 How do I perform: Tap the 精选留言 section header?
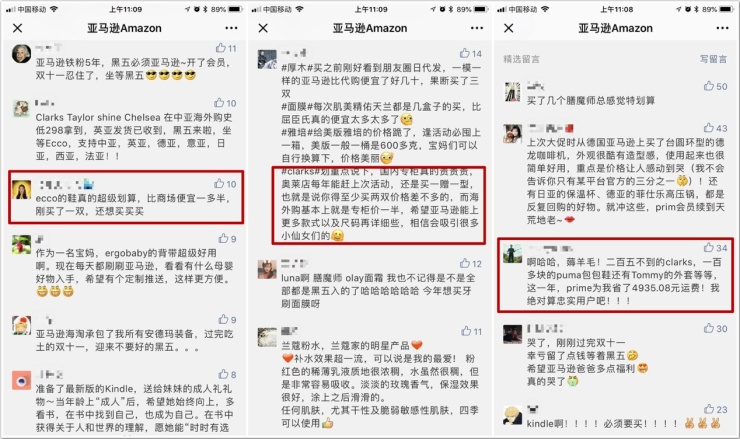tap(521, 59)
